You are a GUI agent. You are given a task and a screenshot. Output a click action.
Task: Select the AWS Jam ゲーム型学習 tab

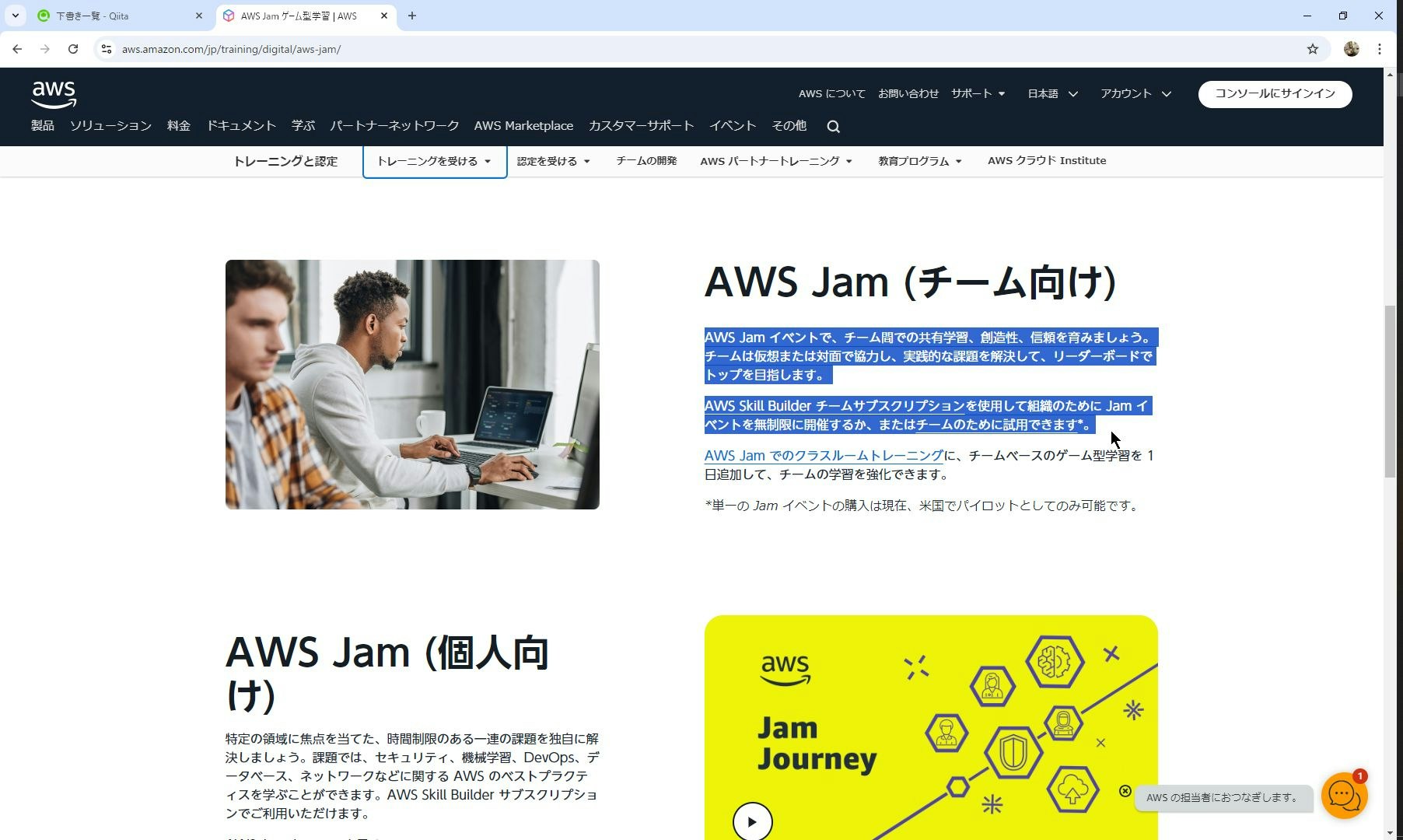[305, 16]
